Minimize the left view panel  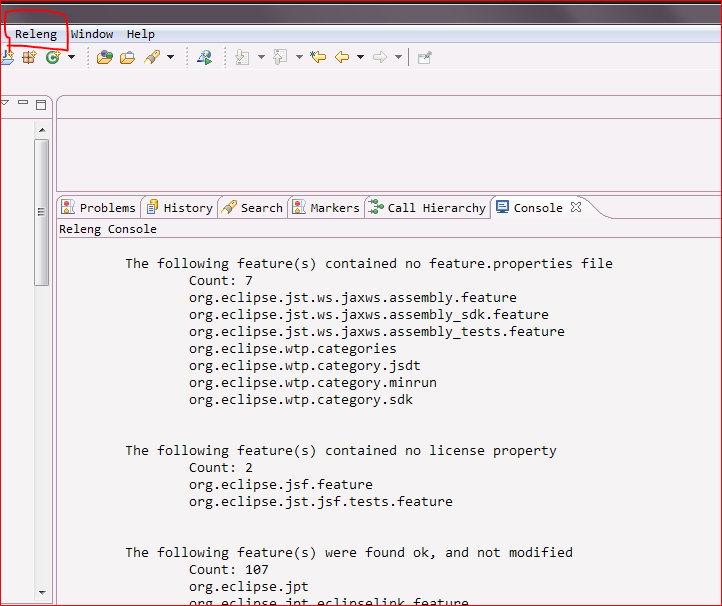pyautogui.click(x=23, y=102)
